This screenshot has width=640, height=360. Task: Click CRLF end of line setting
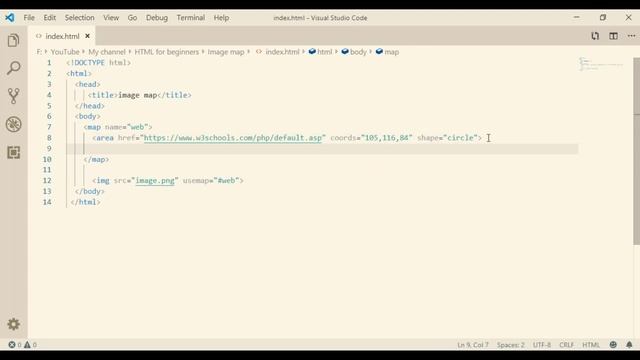click(566, 345)
